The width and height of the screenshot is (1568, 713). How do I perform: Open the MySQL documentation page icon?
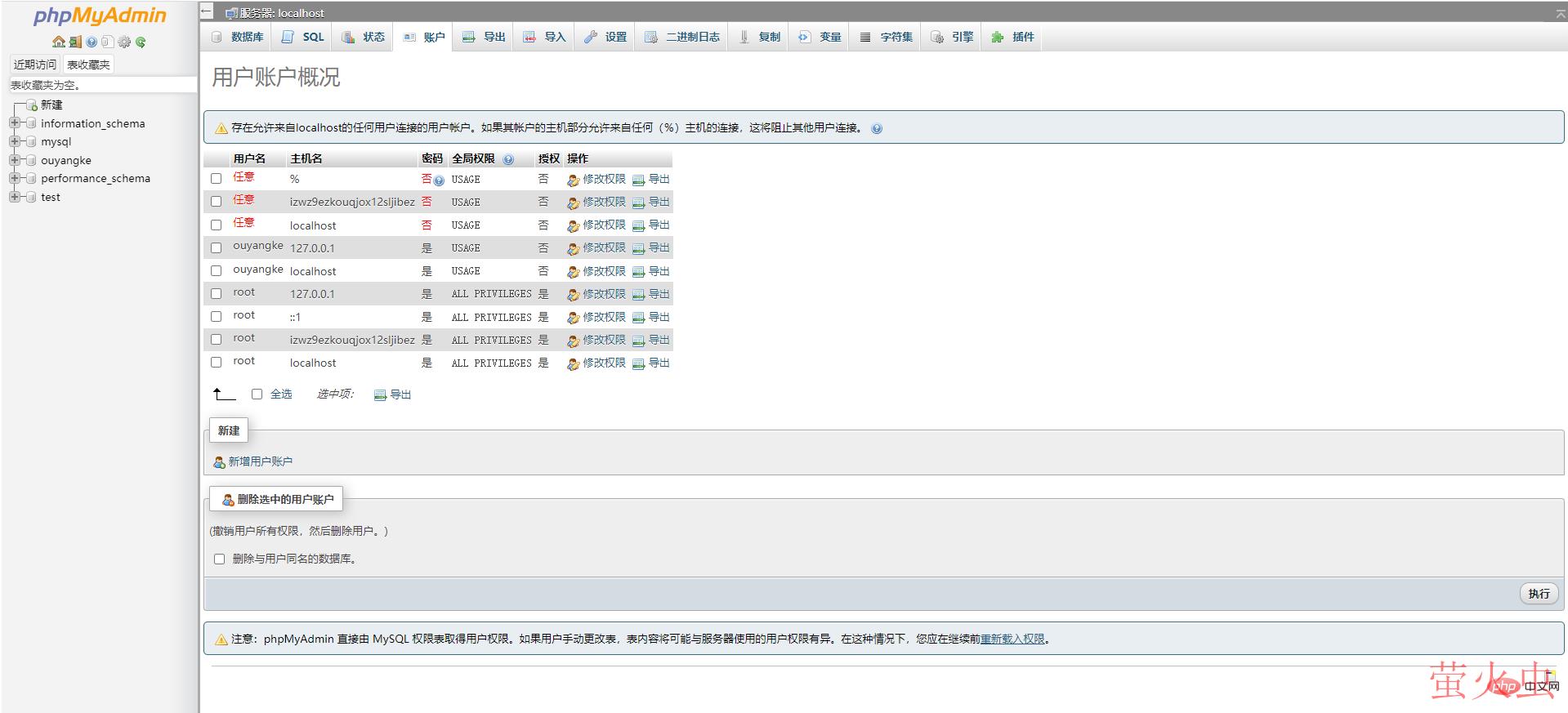point(107,42)
